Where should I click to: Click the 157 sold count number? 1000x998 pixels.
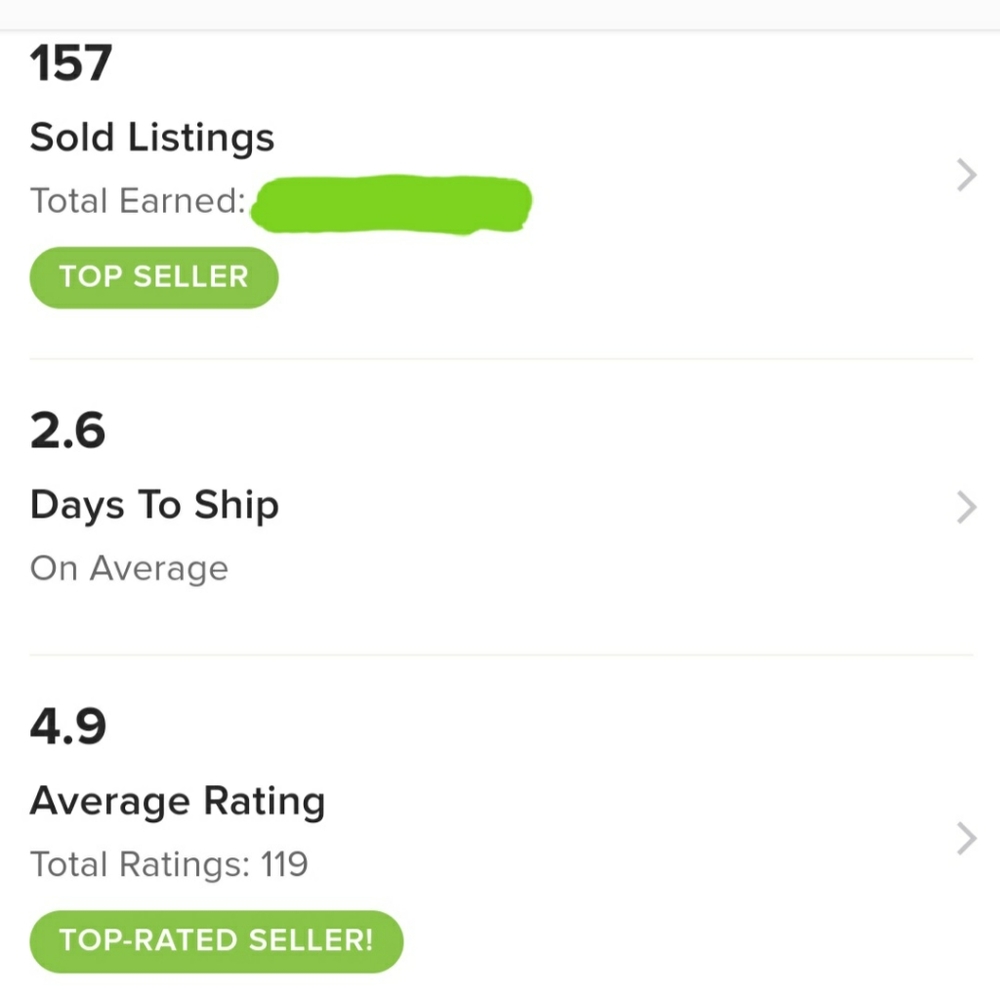(x=70, y=65)
